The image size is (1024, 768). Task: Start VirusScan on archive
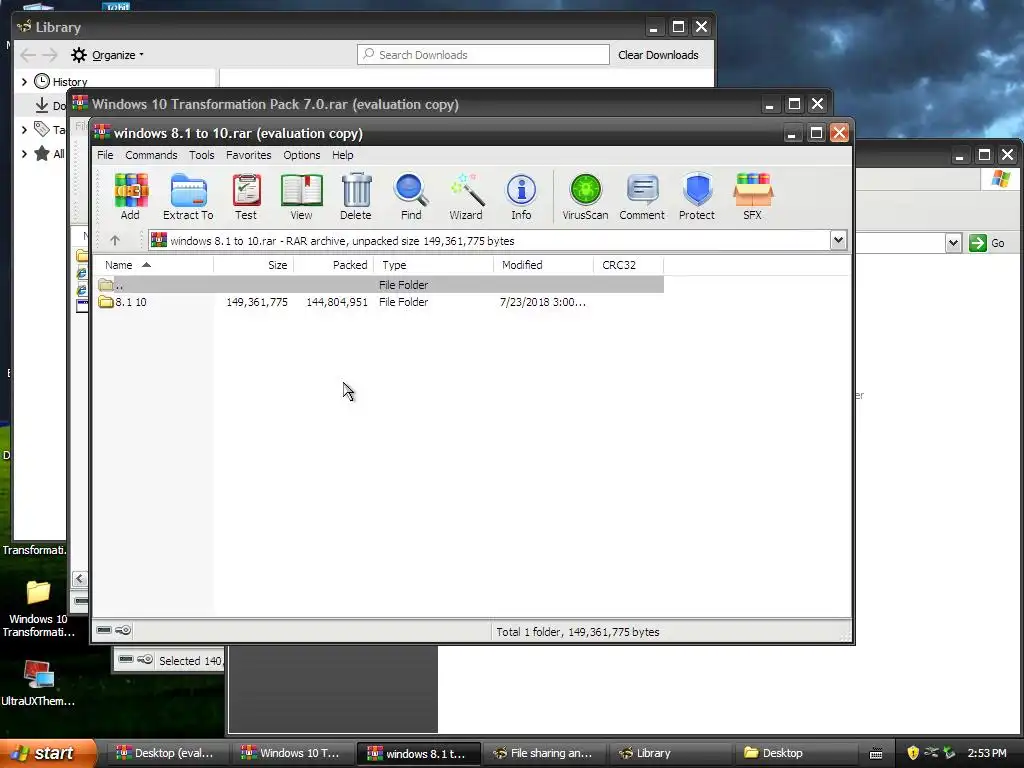[585, 196]
